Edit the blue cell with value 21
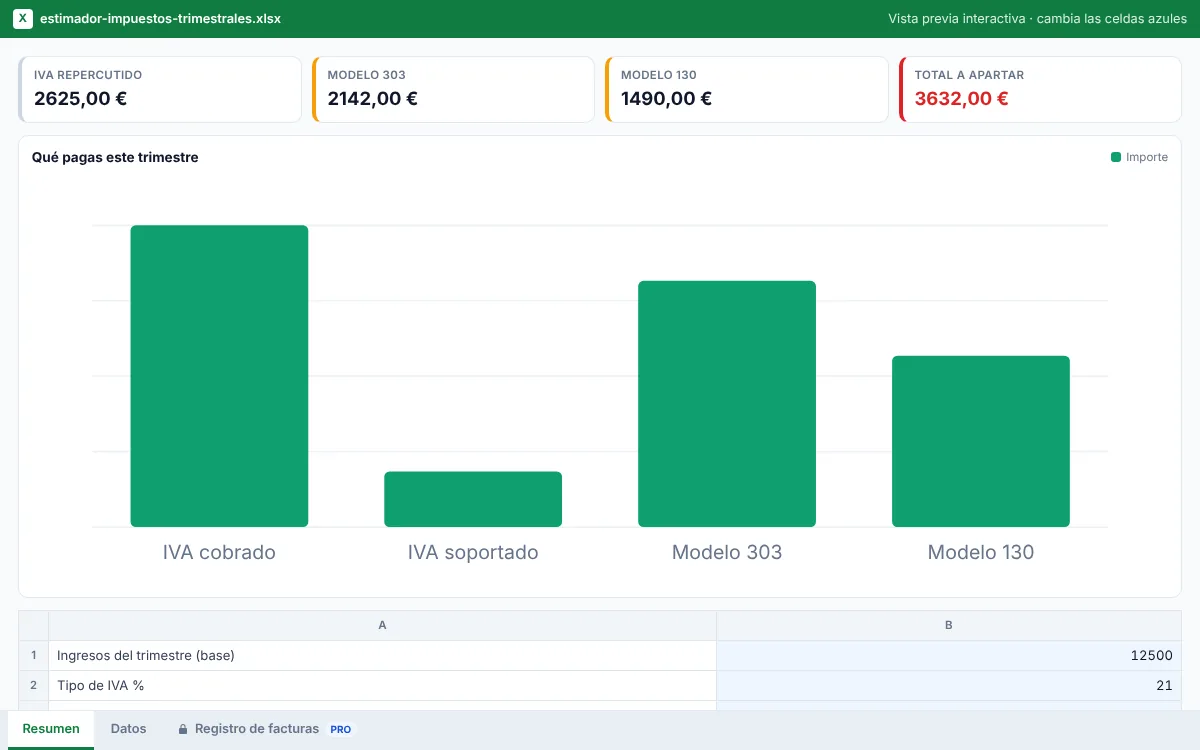Viewport: 1200px width, 750px height. [x=949, y=686]
